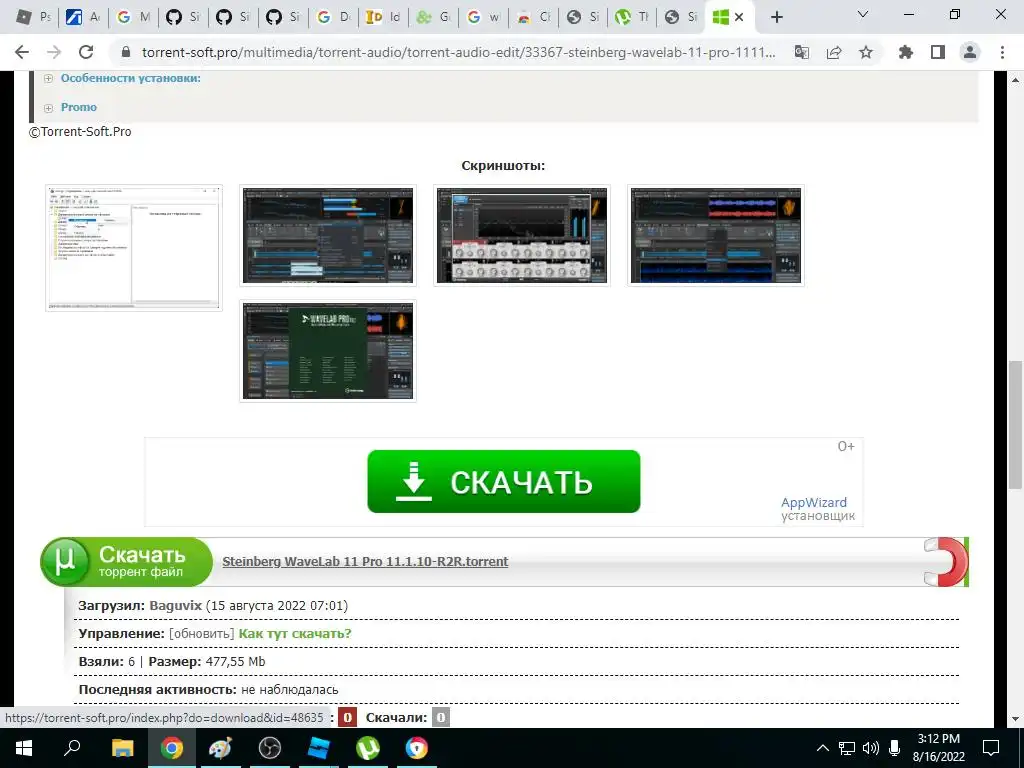Open 'Как тут скачать?' help link
This screenshot has width=1024, height=768.
pyautogui.click(x=295, y=633)
